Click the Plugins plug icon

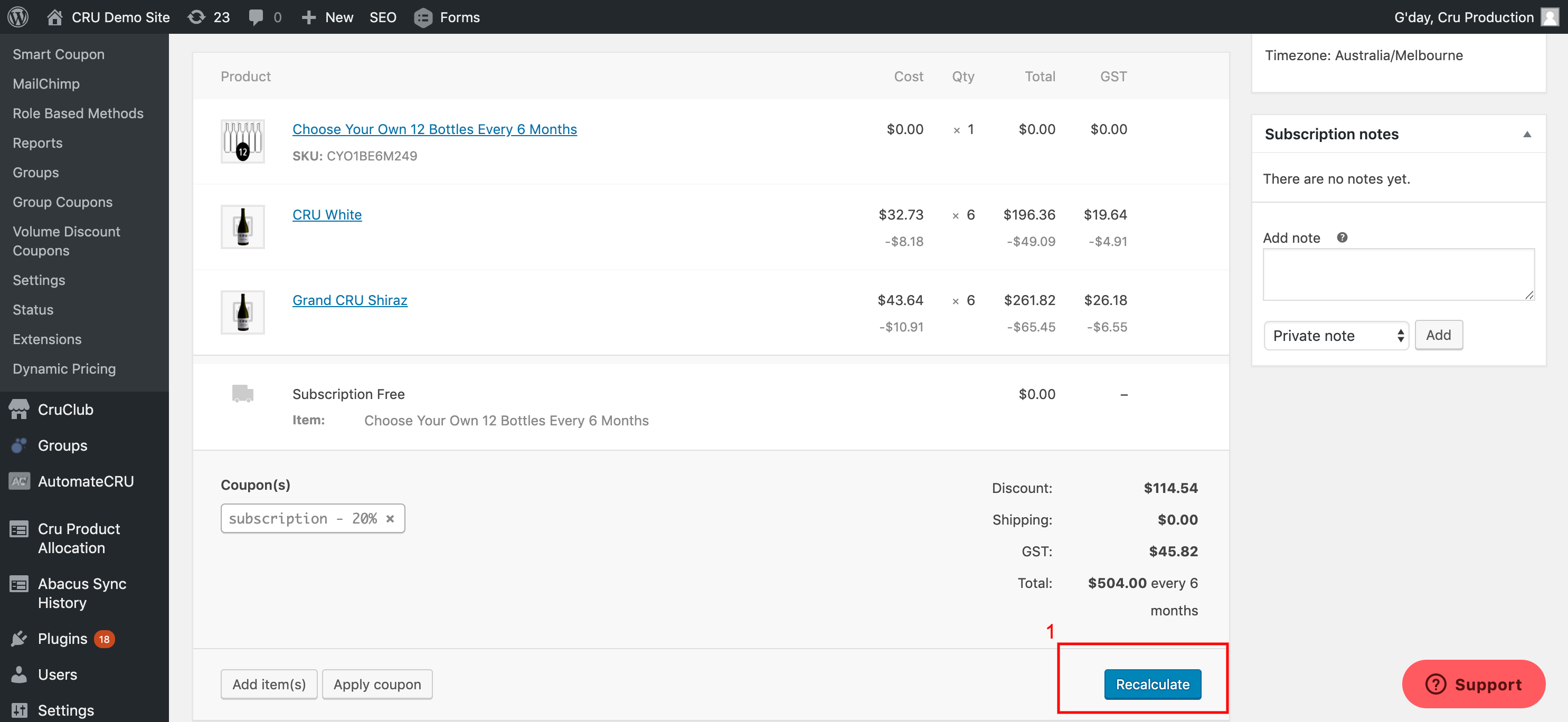[19, 639]
